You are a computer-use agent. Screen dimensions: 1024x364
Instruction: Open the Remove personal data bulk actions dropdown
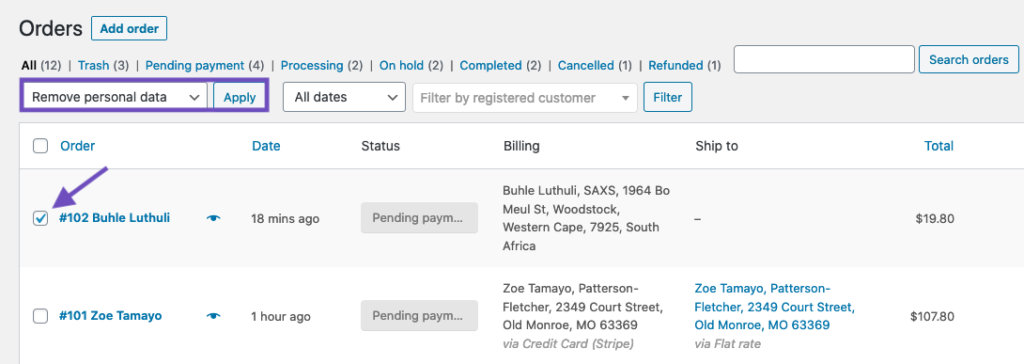click(116, 97)
